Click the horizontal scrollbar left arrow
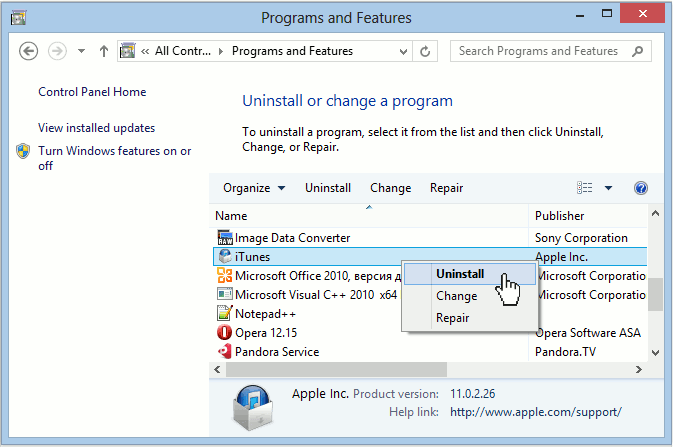 coord(217,369)
